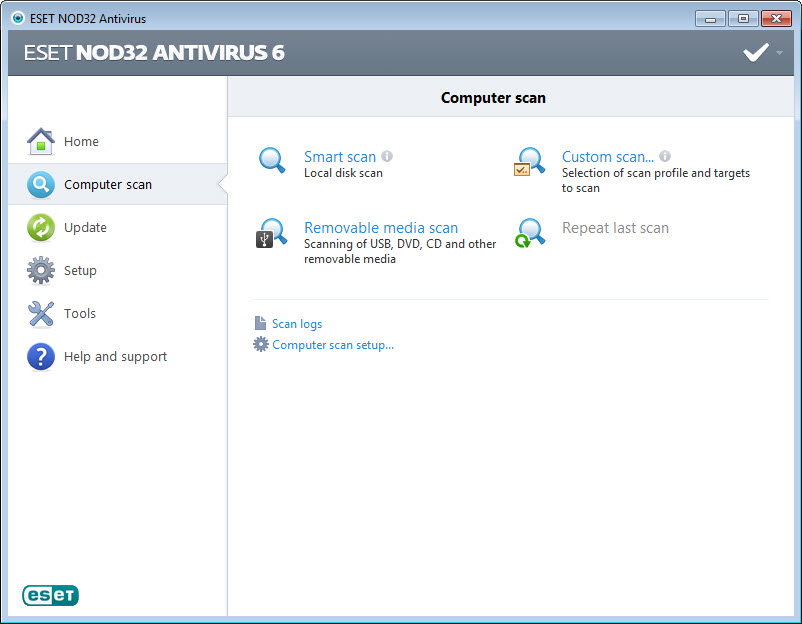Launch the Custom scan... option
This screenshot has height=624, width=802.
pyautogui.click(x=608, y=157)
